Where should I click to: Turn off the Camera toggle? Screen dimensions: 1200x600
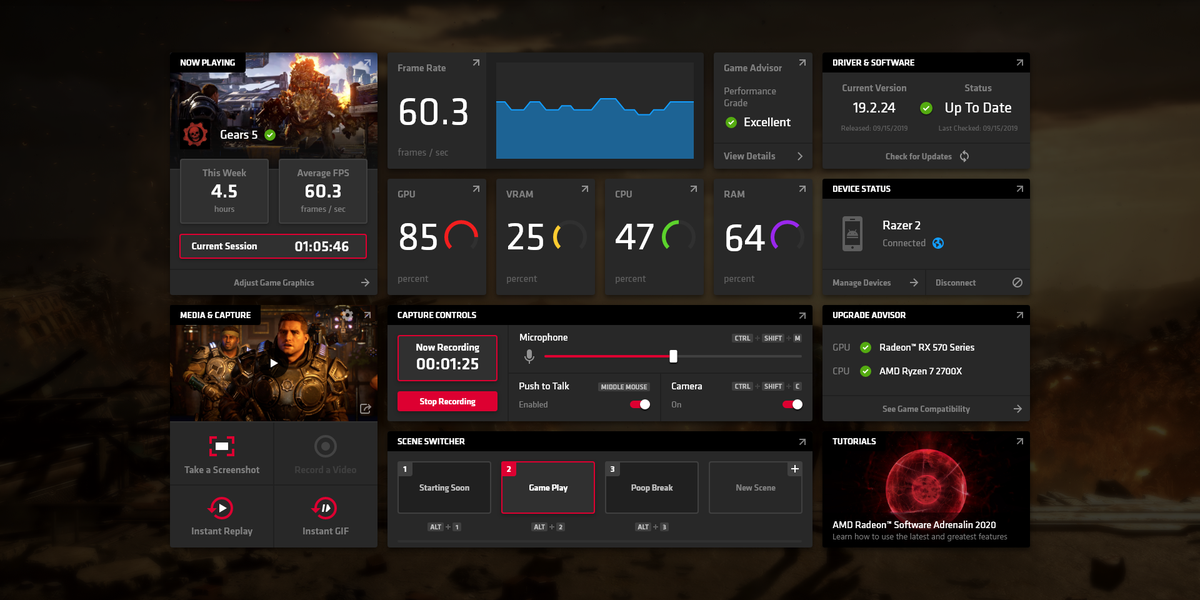pos(794,404)
